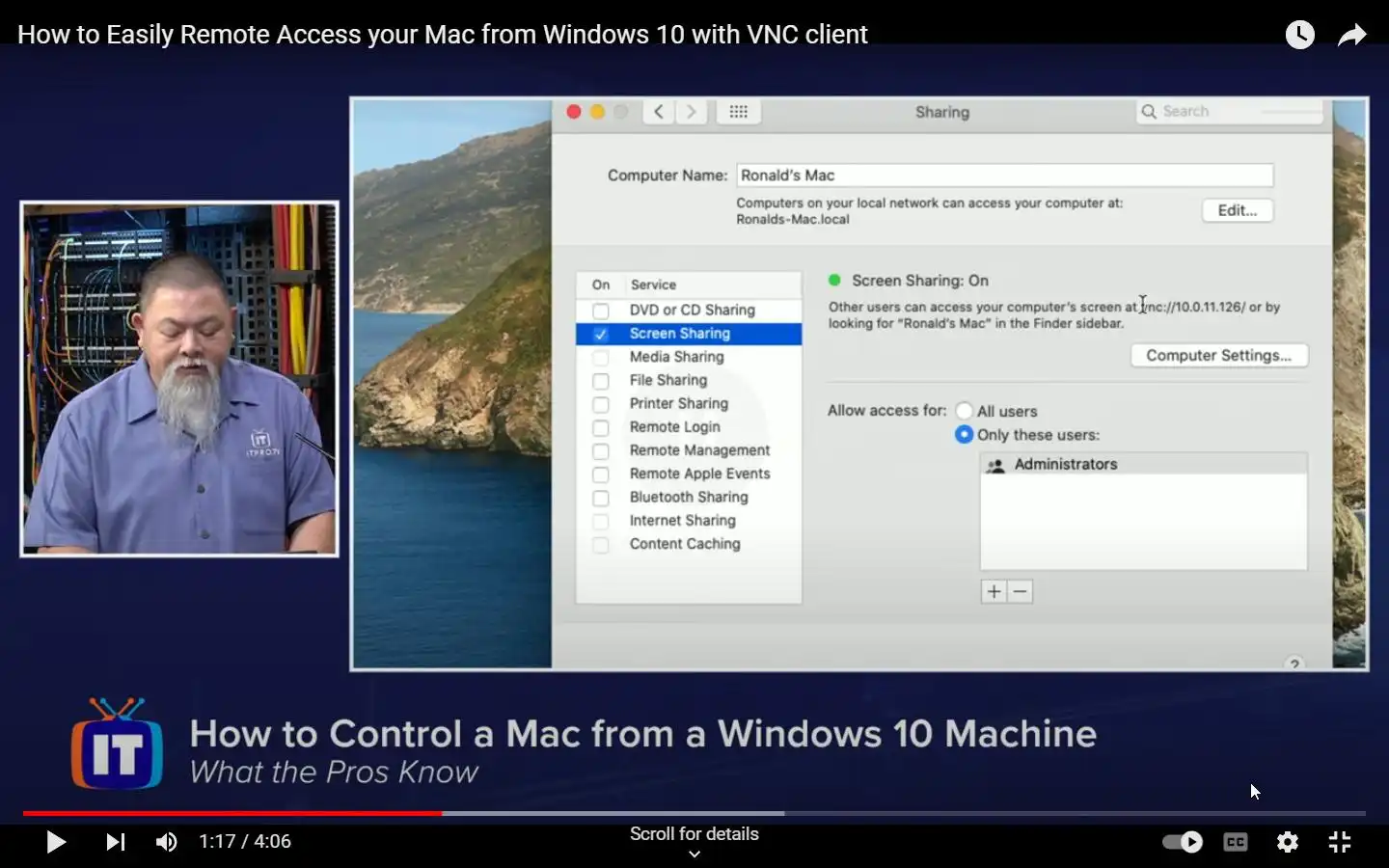The height and width of the screenshot is (868, 1389).
Task: Toggle the autoplay switch
Action: click(x=1183, y=842)
